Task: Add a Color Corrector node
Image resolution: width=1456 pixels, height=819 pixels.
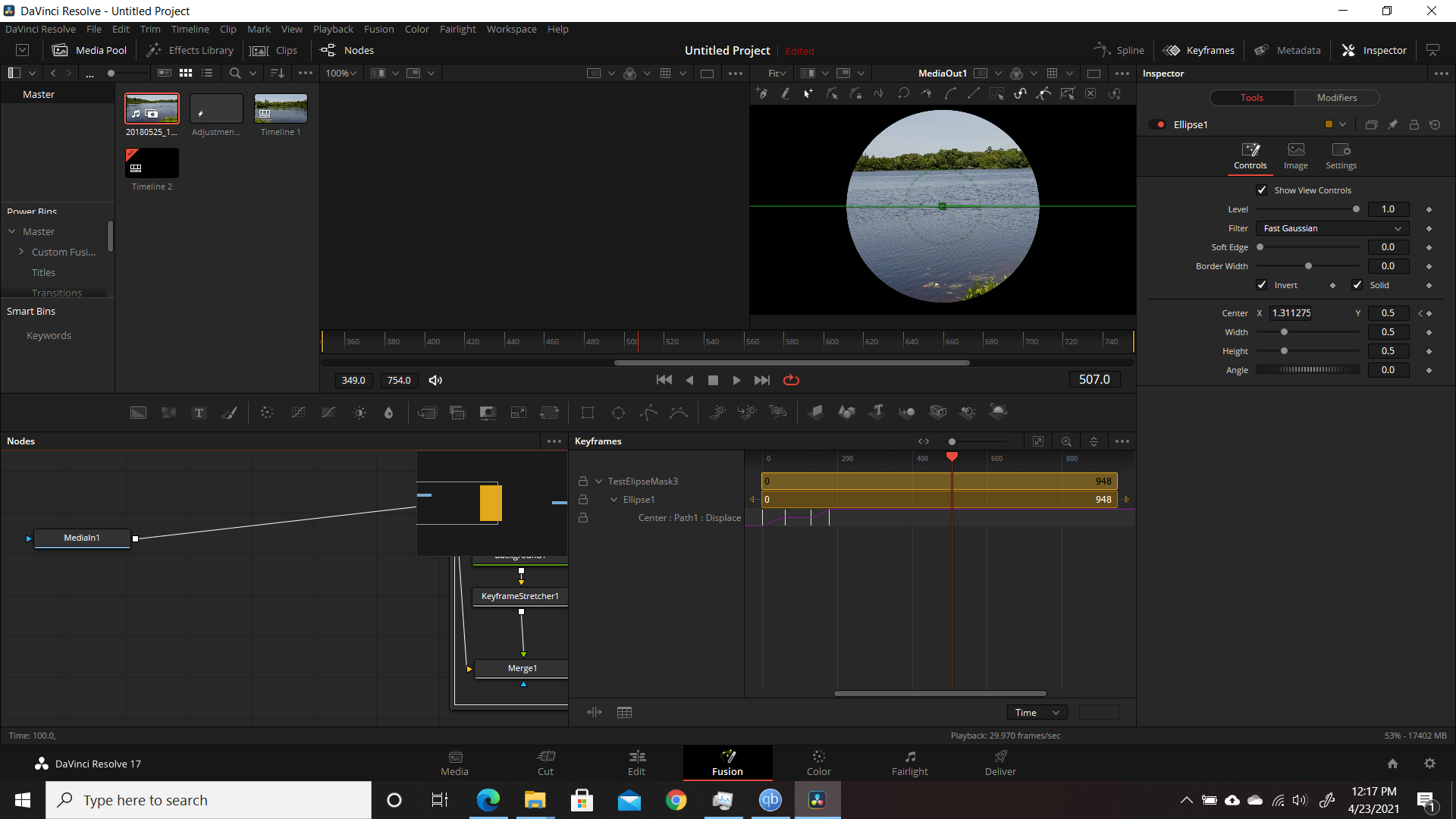Action: [x=267, y=413]
